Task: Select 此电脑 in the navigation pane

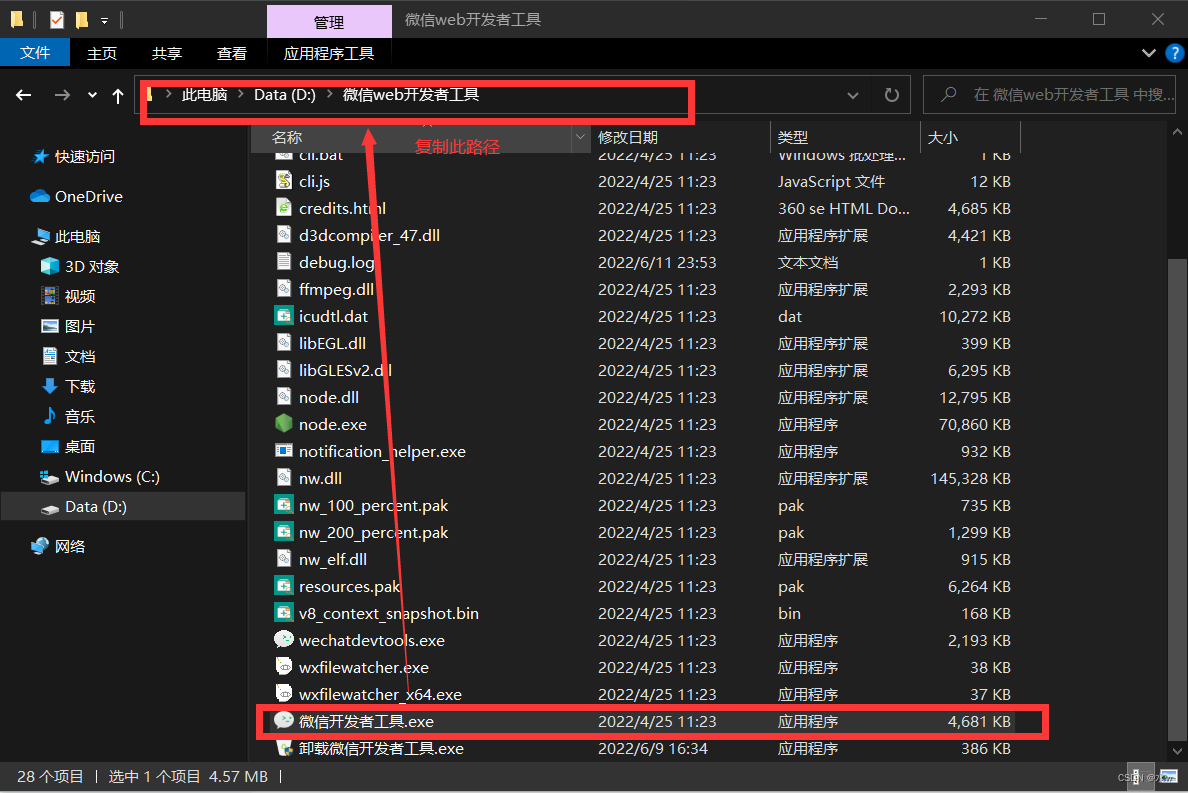Action: click(66, 236)
